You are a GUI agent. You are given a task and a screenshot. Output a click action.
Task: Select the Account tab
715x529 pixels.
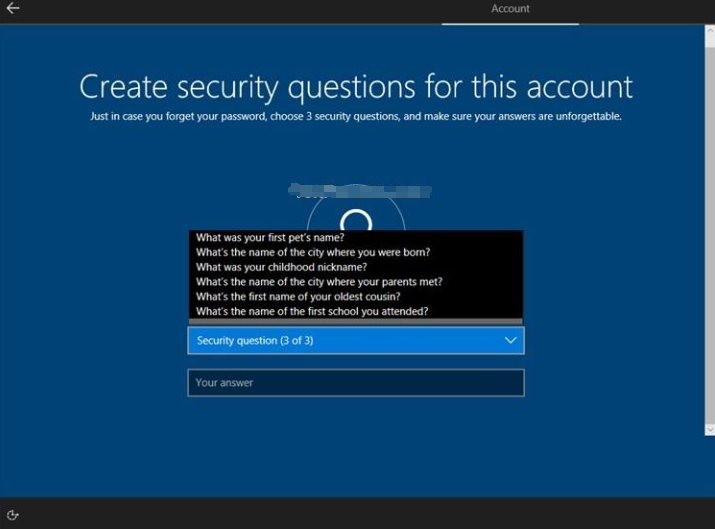(x=510, y=9)
